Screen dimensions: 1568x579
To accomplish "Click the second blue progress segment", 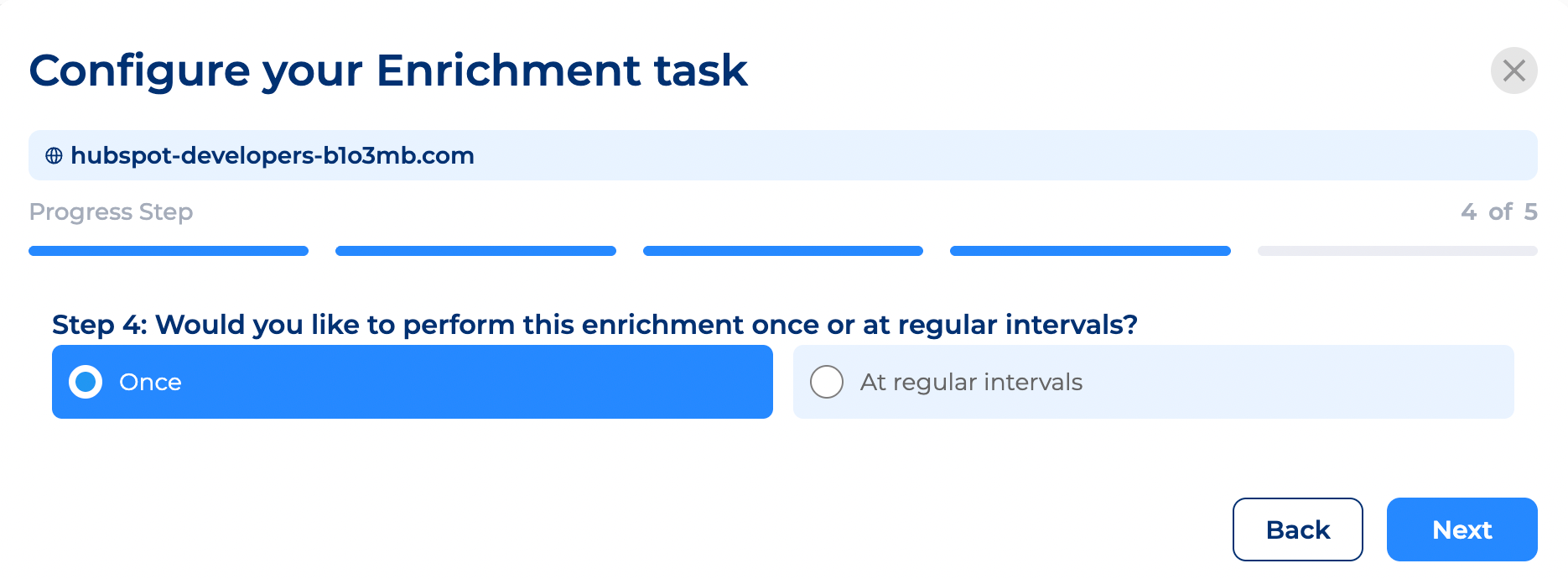I will click(x=475, y=250).
